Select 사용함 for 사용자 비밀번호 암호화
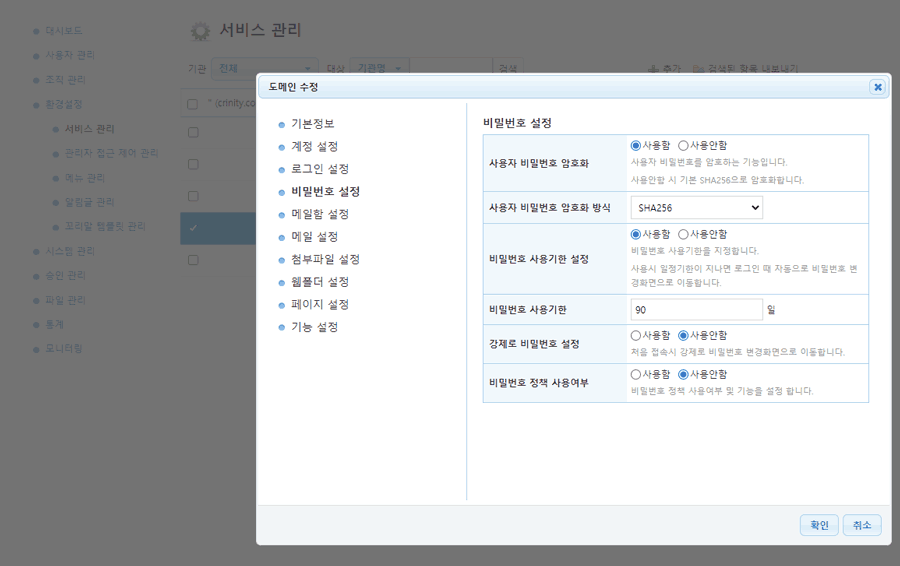900x566 pixels. pyautogui.click(x=635, y=146)
